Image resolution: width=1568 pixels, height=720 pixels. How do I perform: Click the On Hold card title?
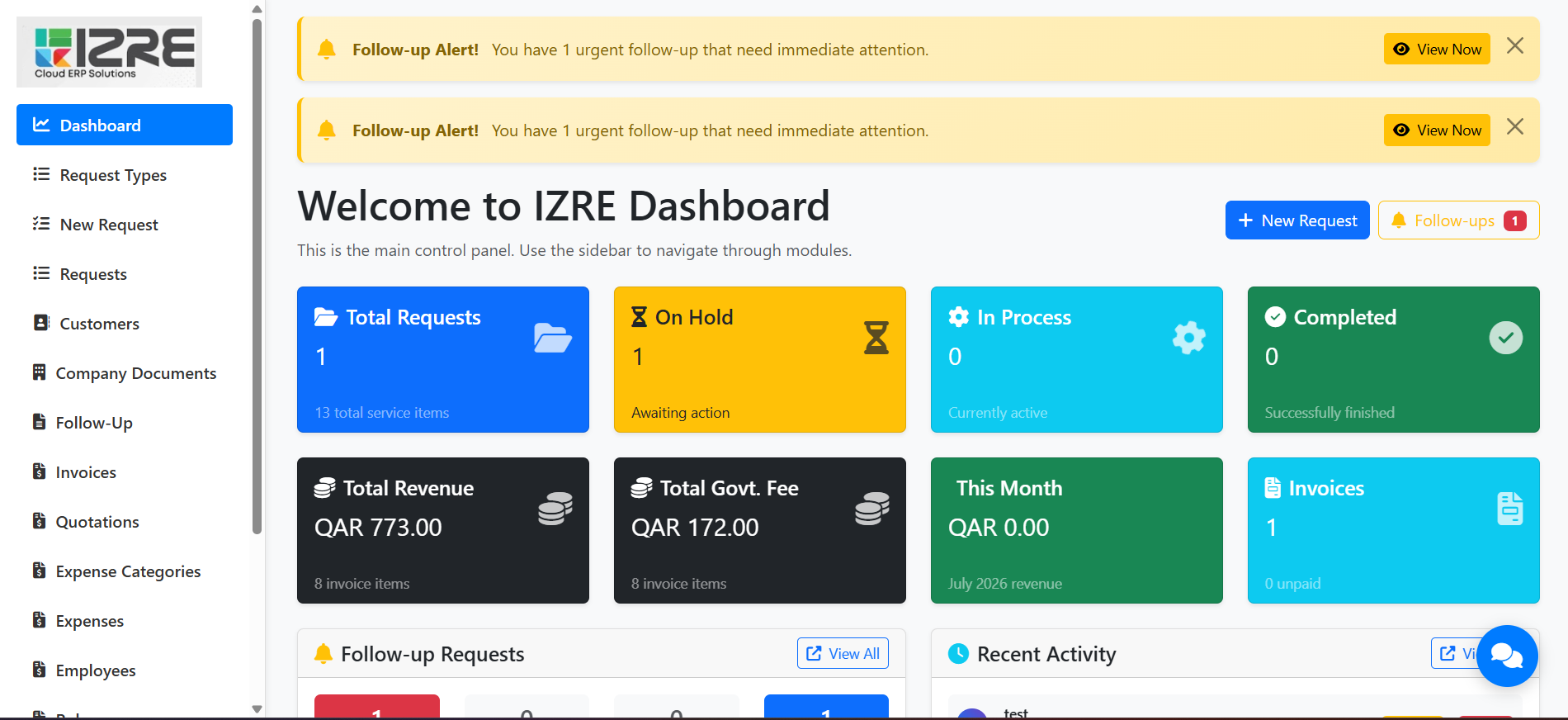tap(694, 317)
